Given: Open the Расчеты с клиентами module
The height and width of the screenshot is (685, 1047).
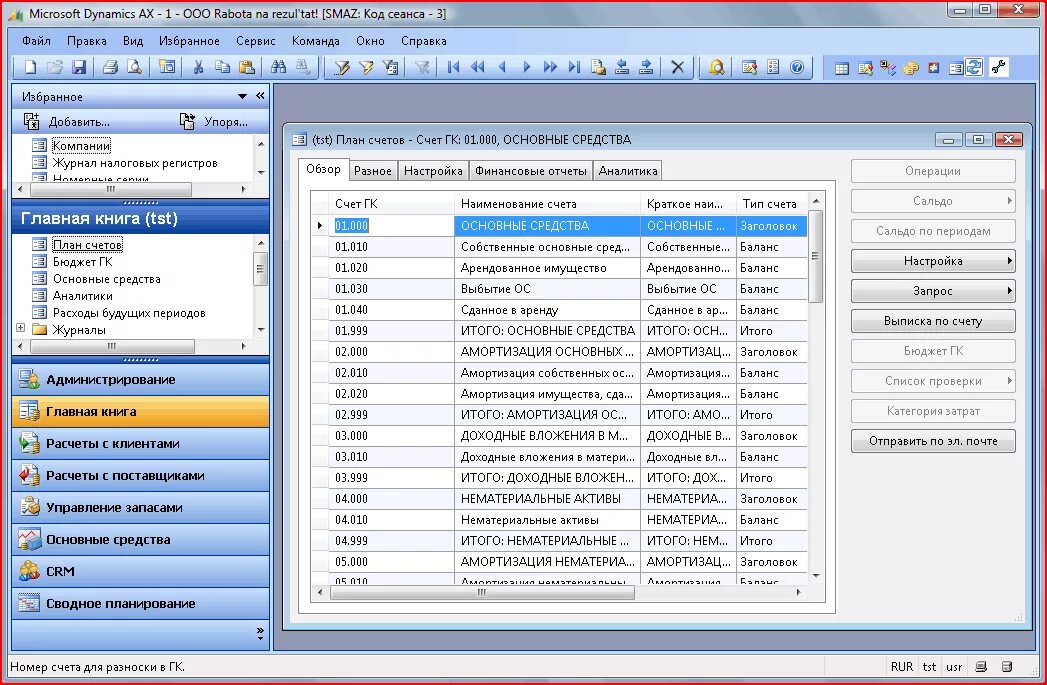Looking at the screenshot, I should (x=140, y=443).
